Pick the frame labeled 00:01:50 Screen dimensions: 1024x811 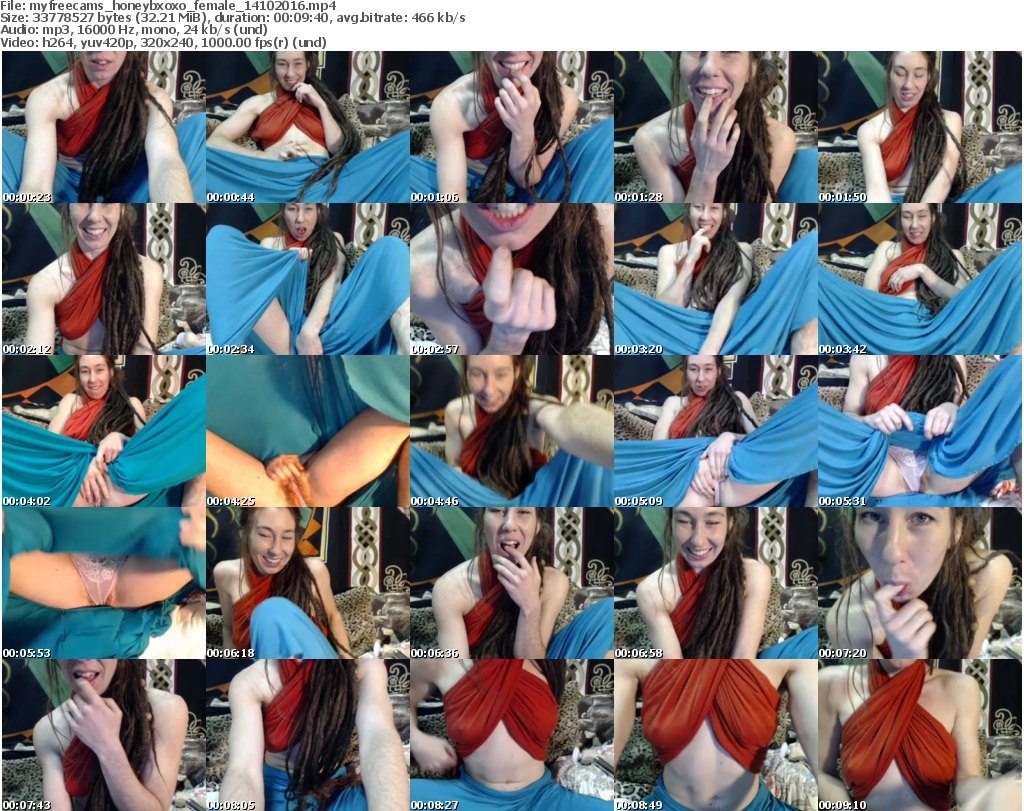click(919, 127)
